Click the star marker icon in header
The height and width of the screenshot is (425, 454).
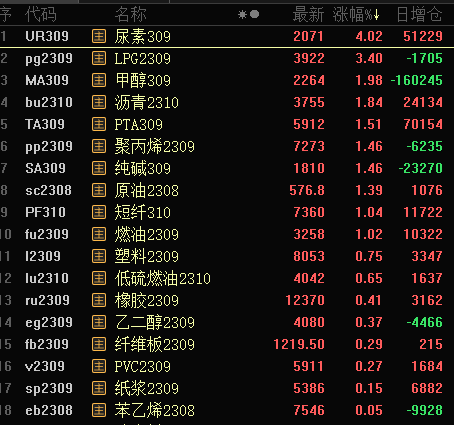pos(242,14)
